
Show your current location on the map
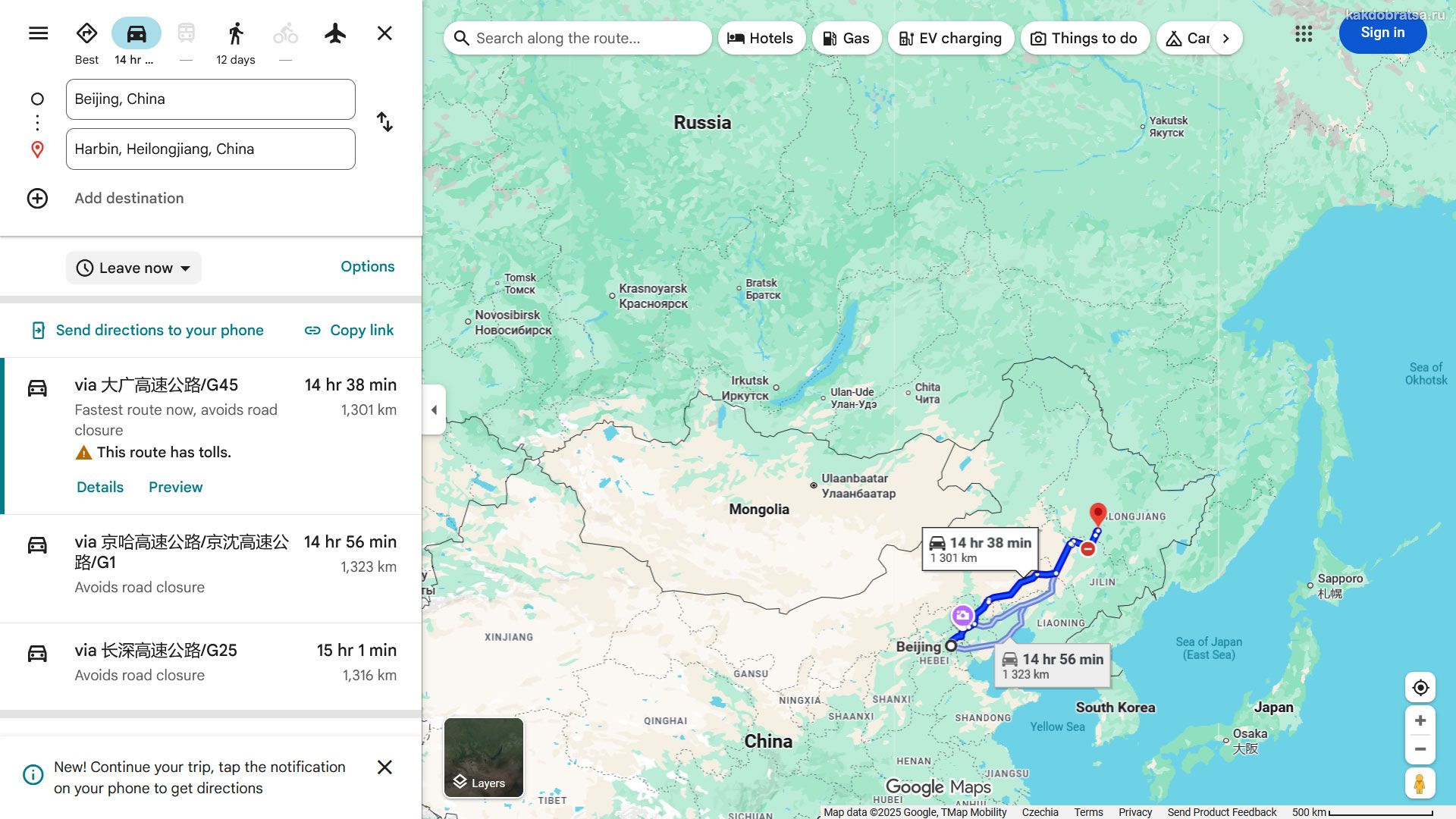(1420, 687)
